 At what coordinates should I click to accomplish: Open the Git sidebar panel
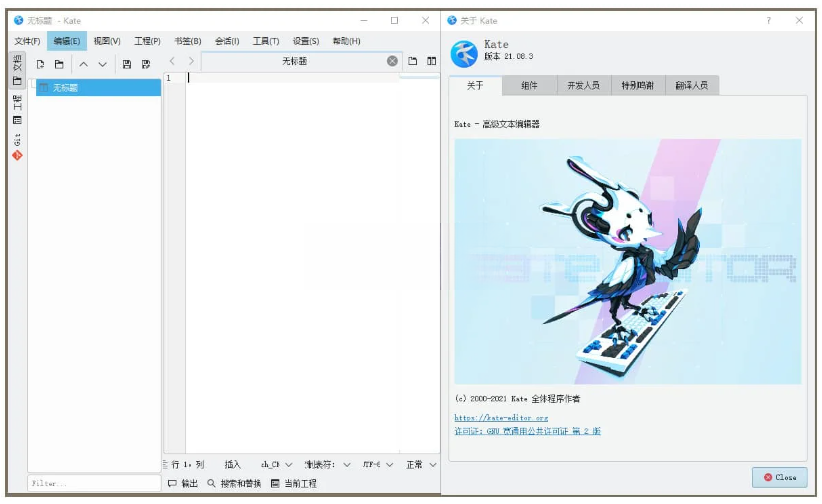click(17, 147)
